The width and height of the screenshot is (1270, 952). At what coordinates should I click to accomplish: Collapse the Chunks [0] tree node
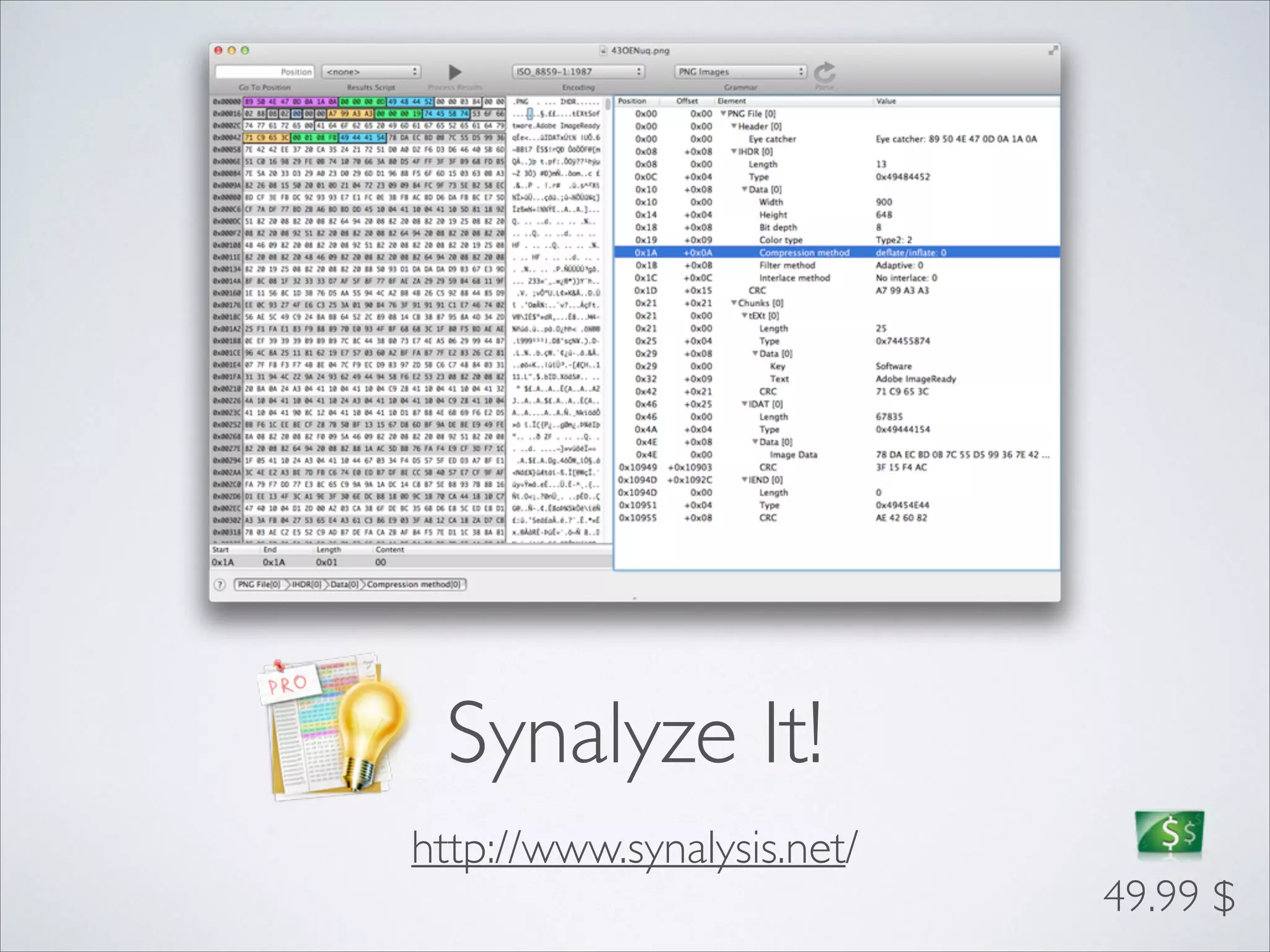[x=734, y=303]
